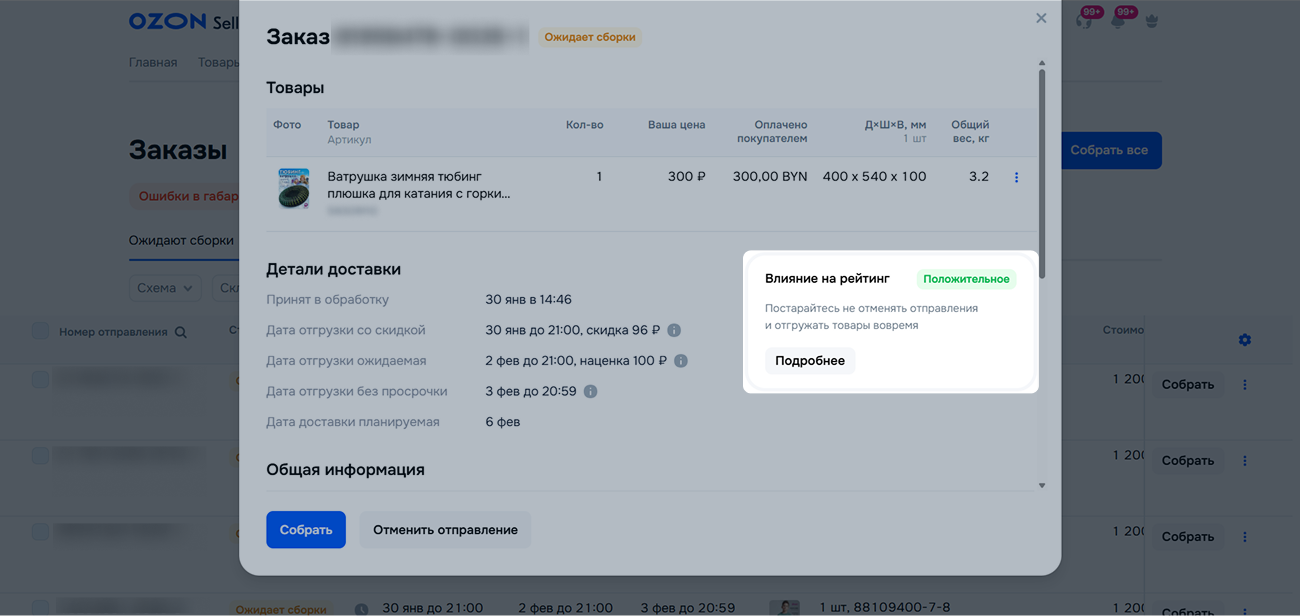Show info for expected shipment date surcharge
This screenshot has width=1300, height=616.
(x=680, y=361)
